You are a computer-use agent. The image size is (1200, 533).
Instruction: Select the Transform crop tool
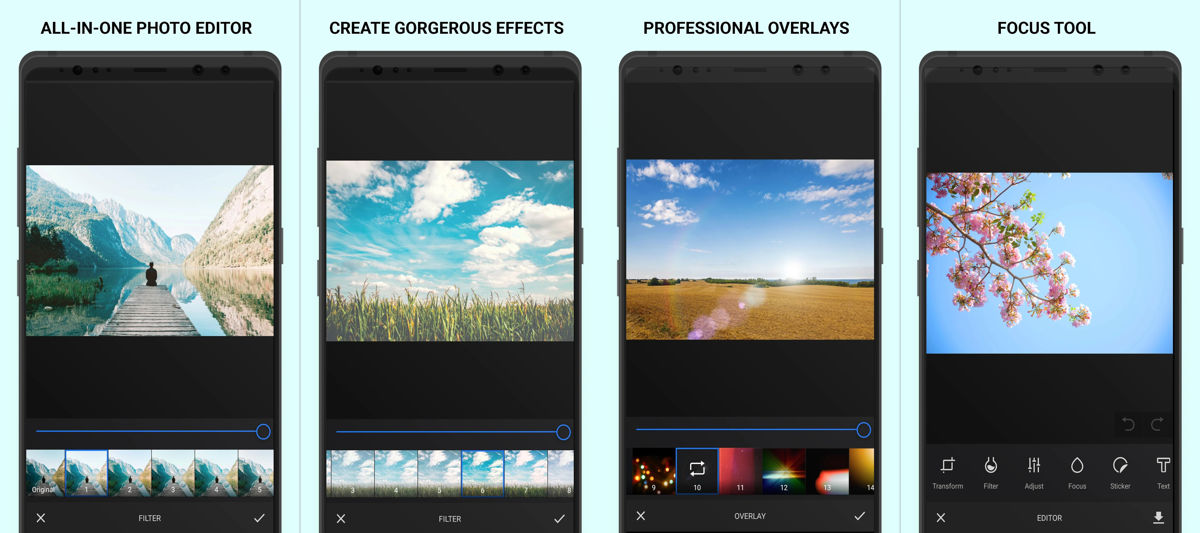[947, 471]
